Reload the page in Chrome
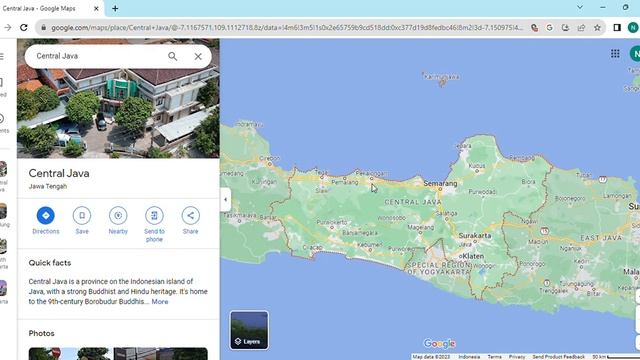The image size is (640, 360). (24, 27)
